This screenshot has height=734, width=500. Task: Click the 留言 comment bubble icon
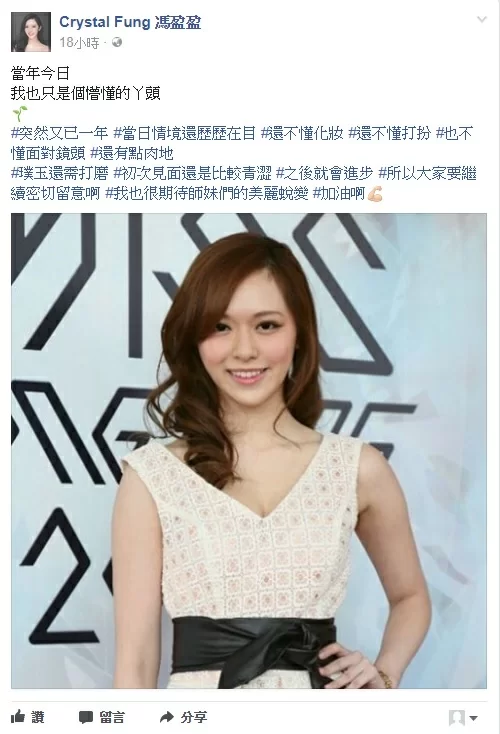click(x=86, y=717)
